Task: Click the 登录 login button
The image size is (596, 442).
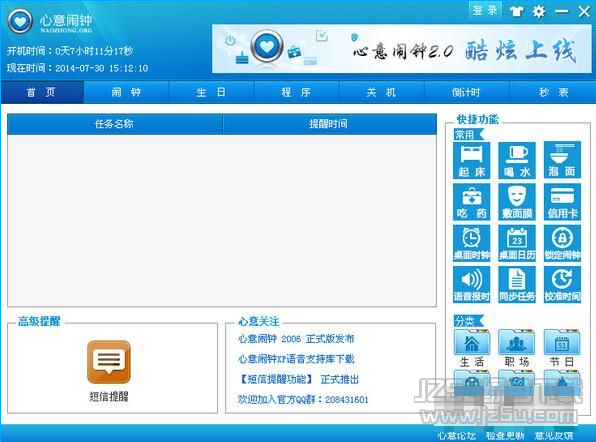Action: pos(485,10)
